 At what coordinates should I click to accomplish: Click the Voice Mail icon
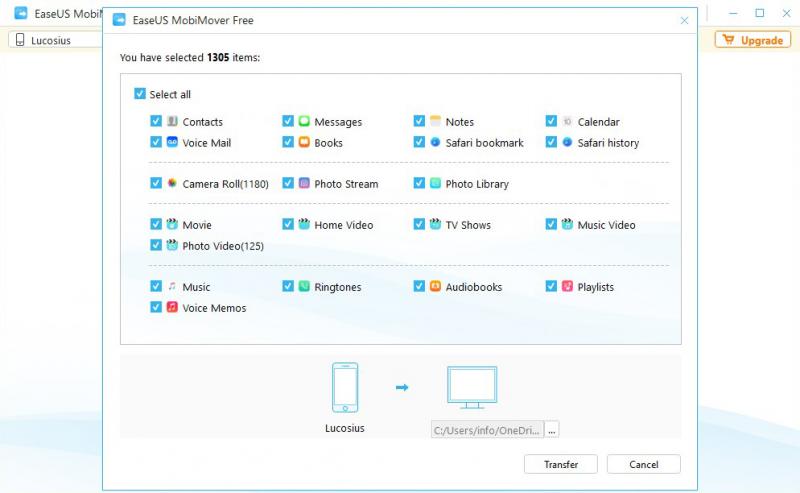(172, 142)
